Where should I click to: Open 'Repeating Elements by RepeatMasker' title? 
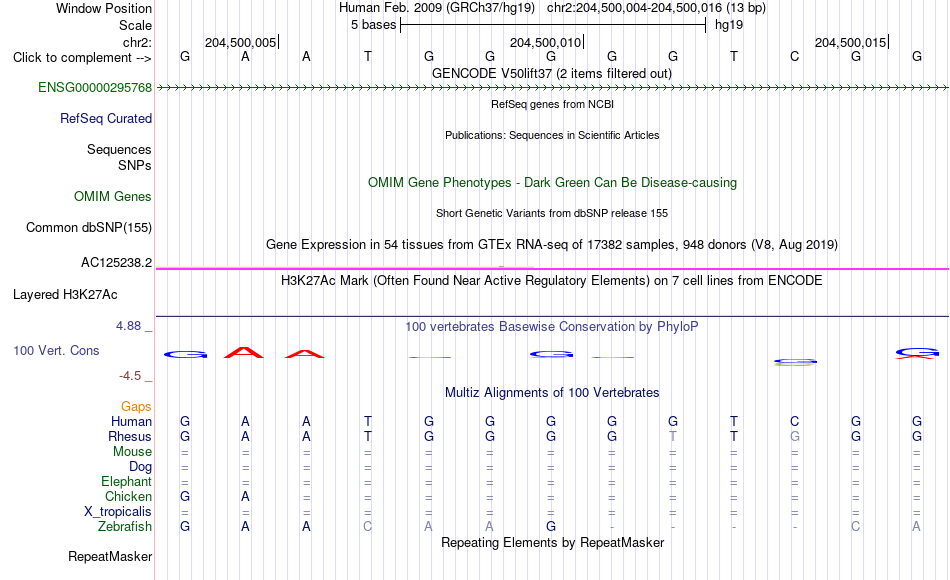coord(552,542)
